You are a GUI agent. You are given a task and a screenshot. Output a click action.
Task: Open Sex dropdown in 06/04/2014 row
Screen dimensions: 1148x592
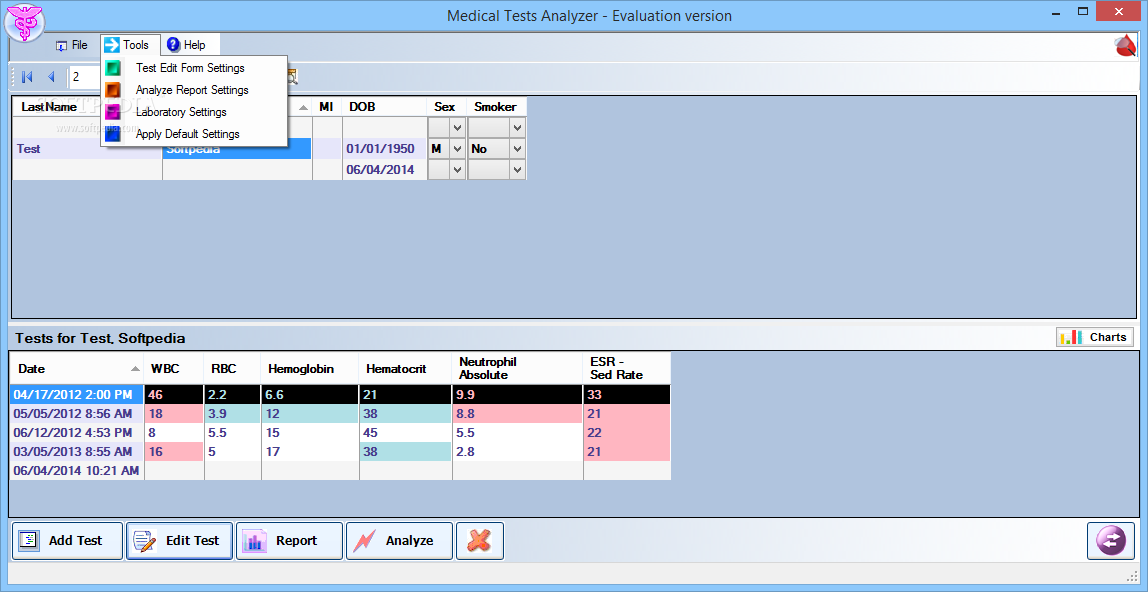tap(458, 170)
